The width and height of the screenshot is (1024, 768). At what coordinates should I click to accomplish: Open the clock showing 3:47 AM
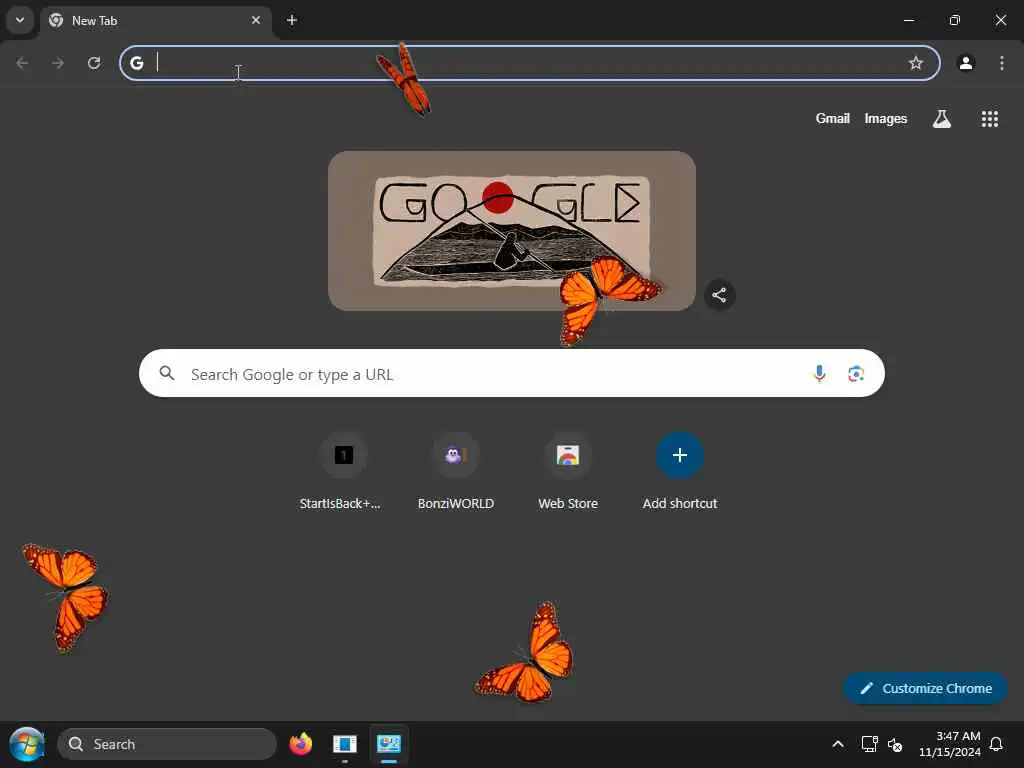(x=950, y=744)
